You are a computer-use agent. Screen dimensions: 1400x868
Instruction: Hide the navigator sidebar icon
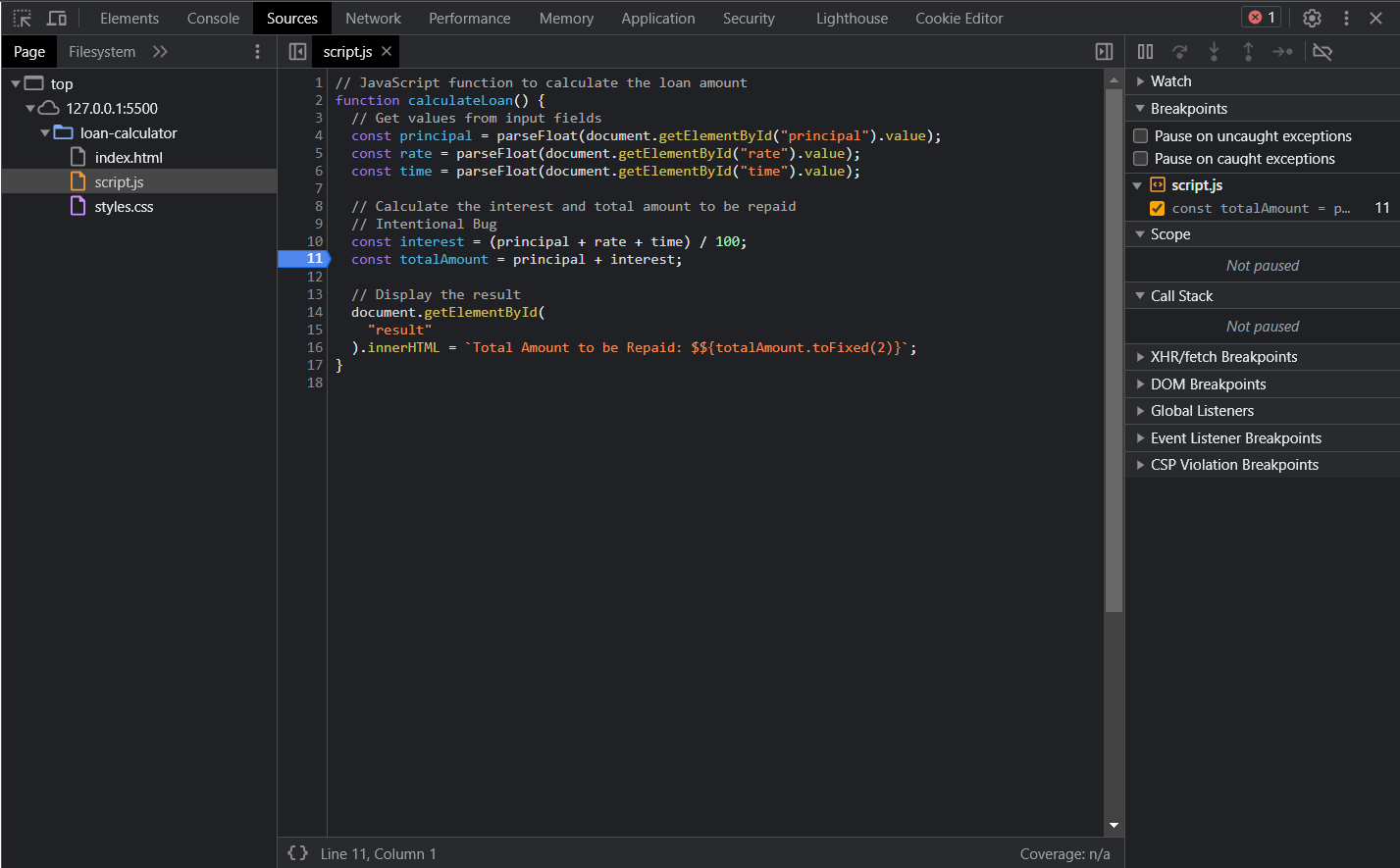[x=297, y=52]
